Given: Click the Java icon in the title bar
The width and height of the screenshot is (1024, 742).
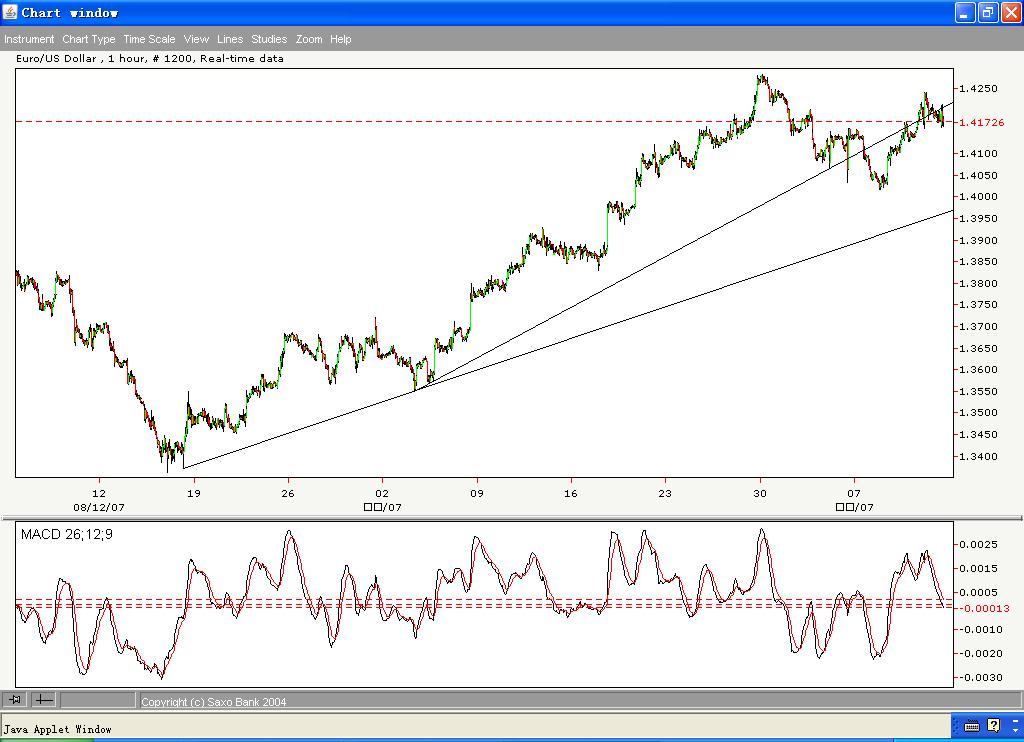Looking at the screenshot, I should (10, 12).
